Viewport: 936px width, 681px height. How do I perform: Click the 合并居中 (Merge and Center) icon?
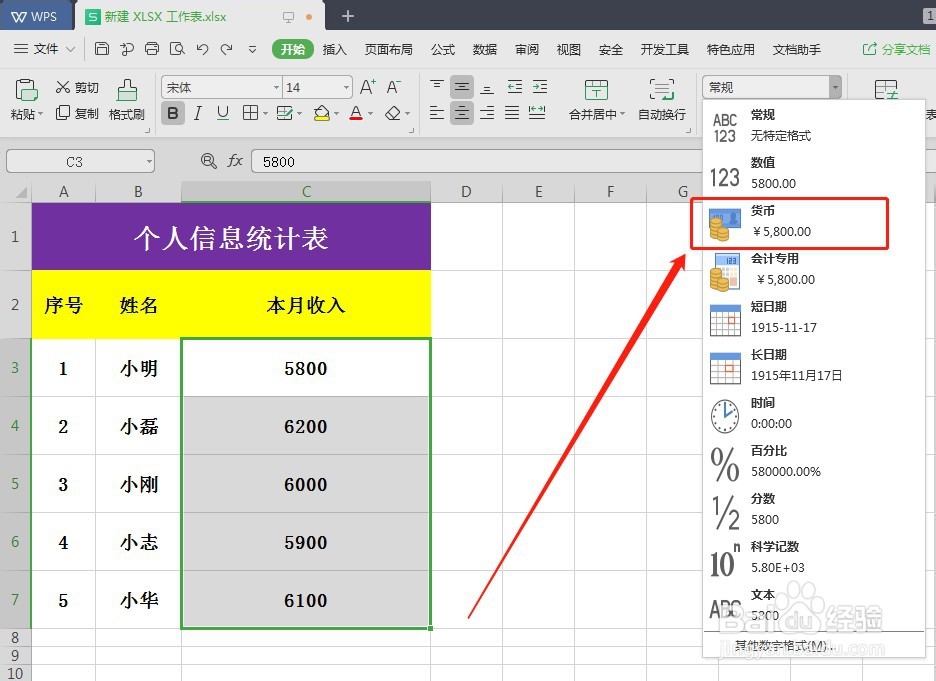597,101
